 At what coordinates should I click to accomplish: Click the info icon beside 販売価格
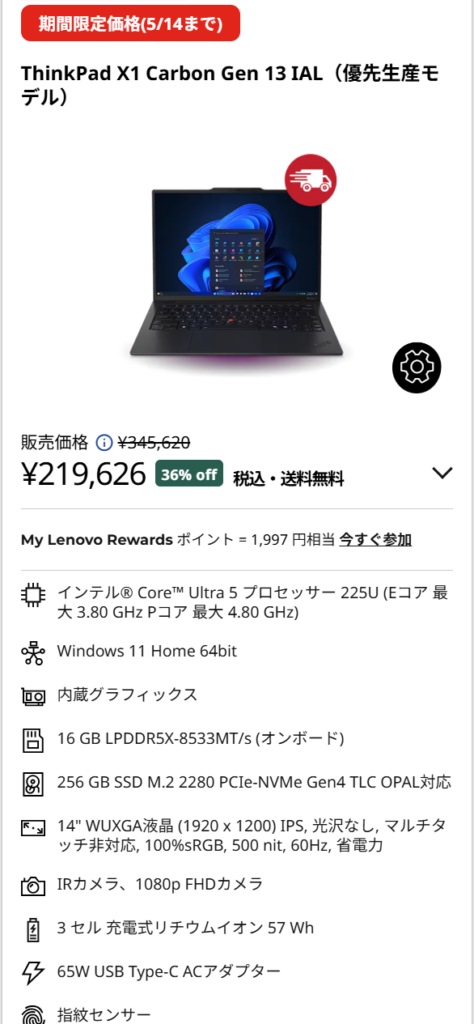(x=104, y=443)
